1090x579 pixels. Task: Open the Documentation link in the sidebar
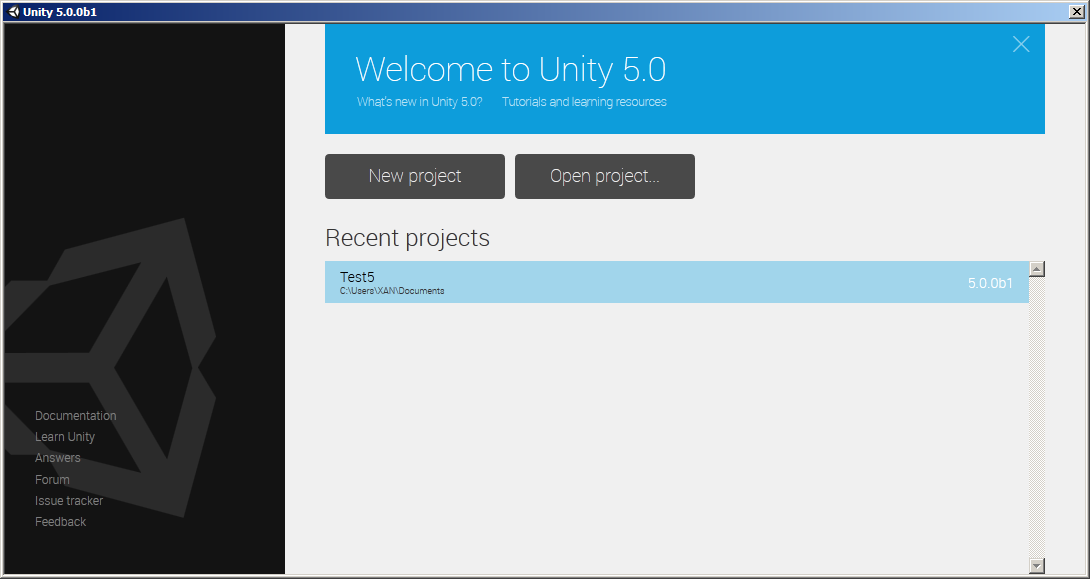76,416
